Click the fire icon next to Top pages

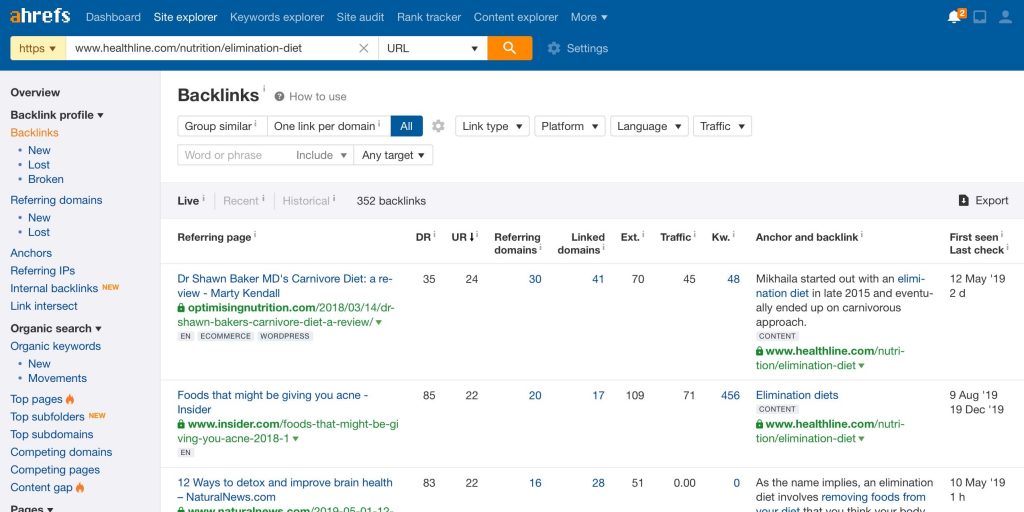click(70, 399)
